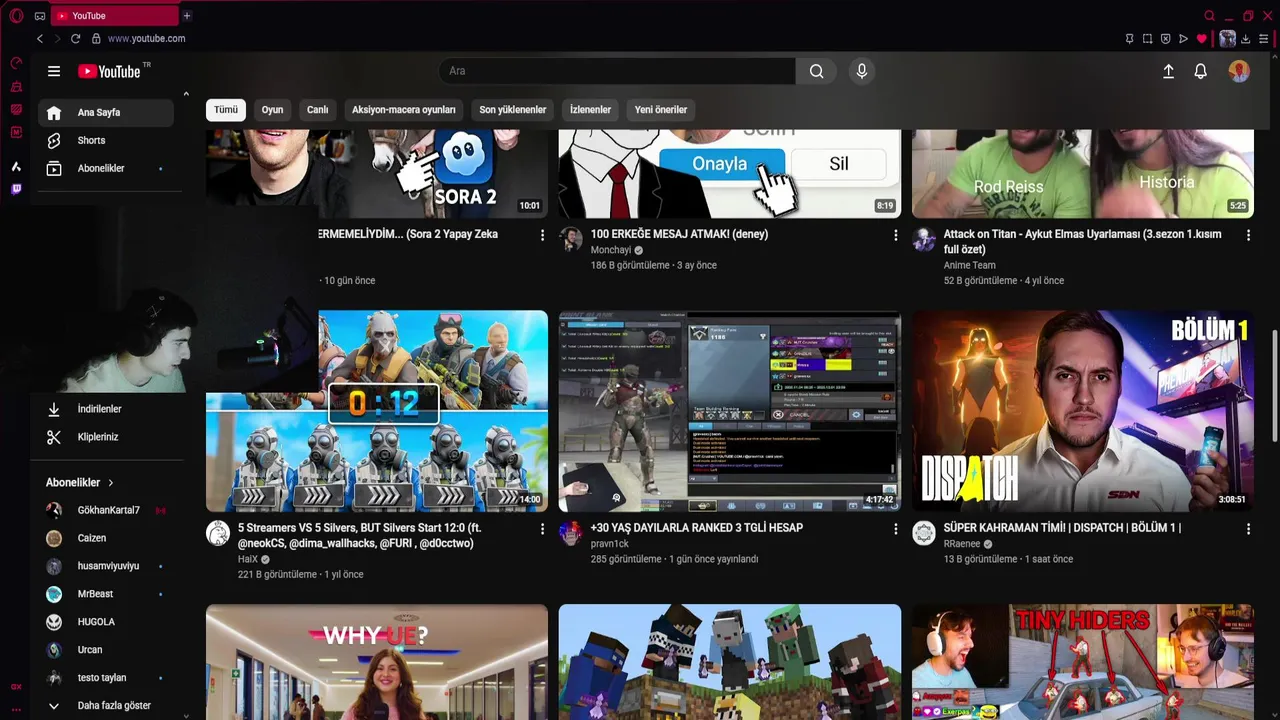Open the Twitch icon in Opera sidebar
1280x720 pixels.
point(16,189)
